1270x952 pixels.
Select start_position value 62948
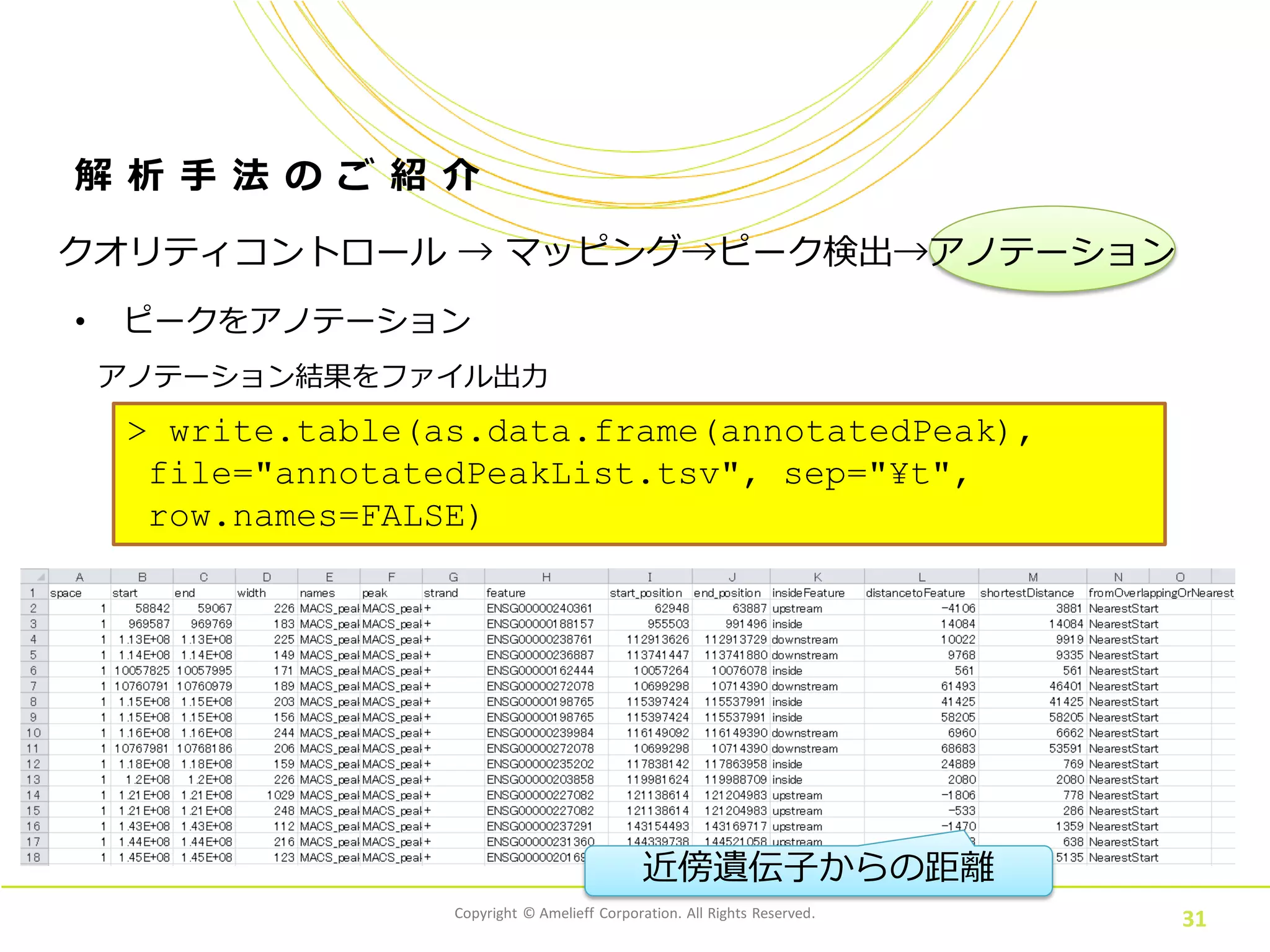650,609
